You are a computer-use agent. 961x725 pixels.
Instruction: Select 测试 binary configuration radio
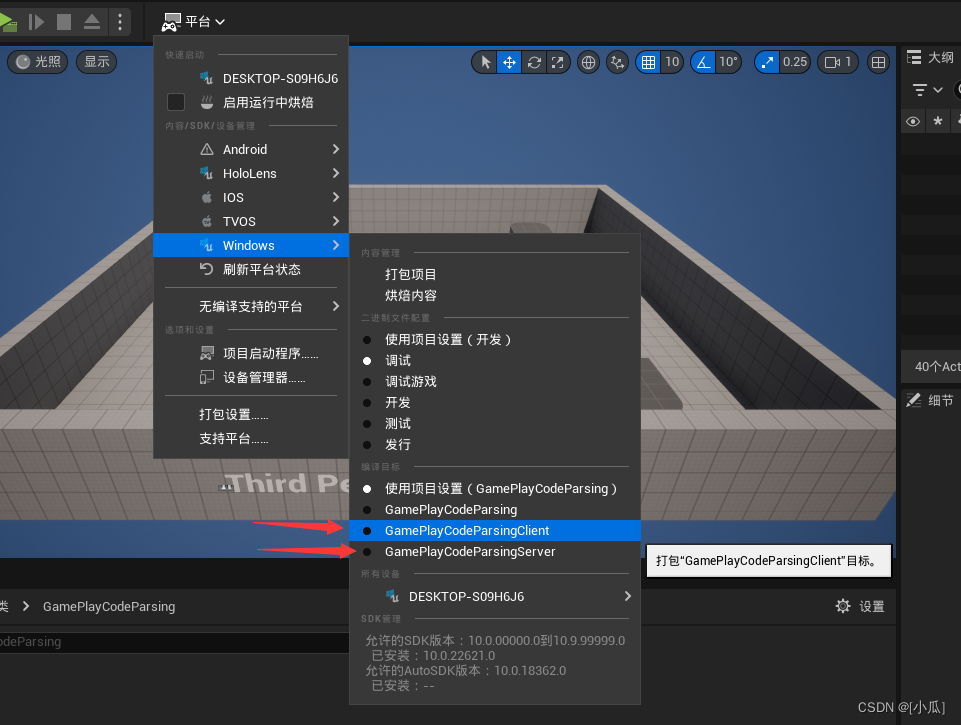[495, 423]
